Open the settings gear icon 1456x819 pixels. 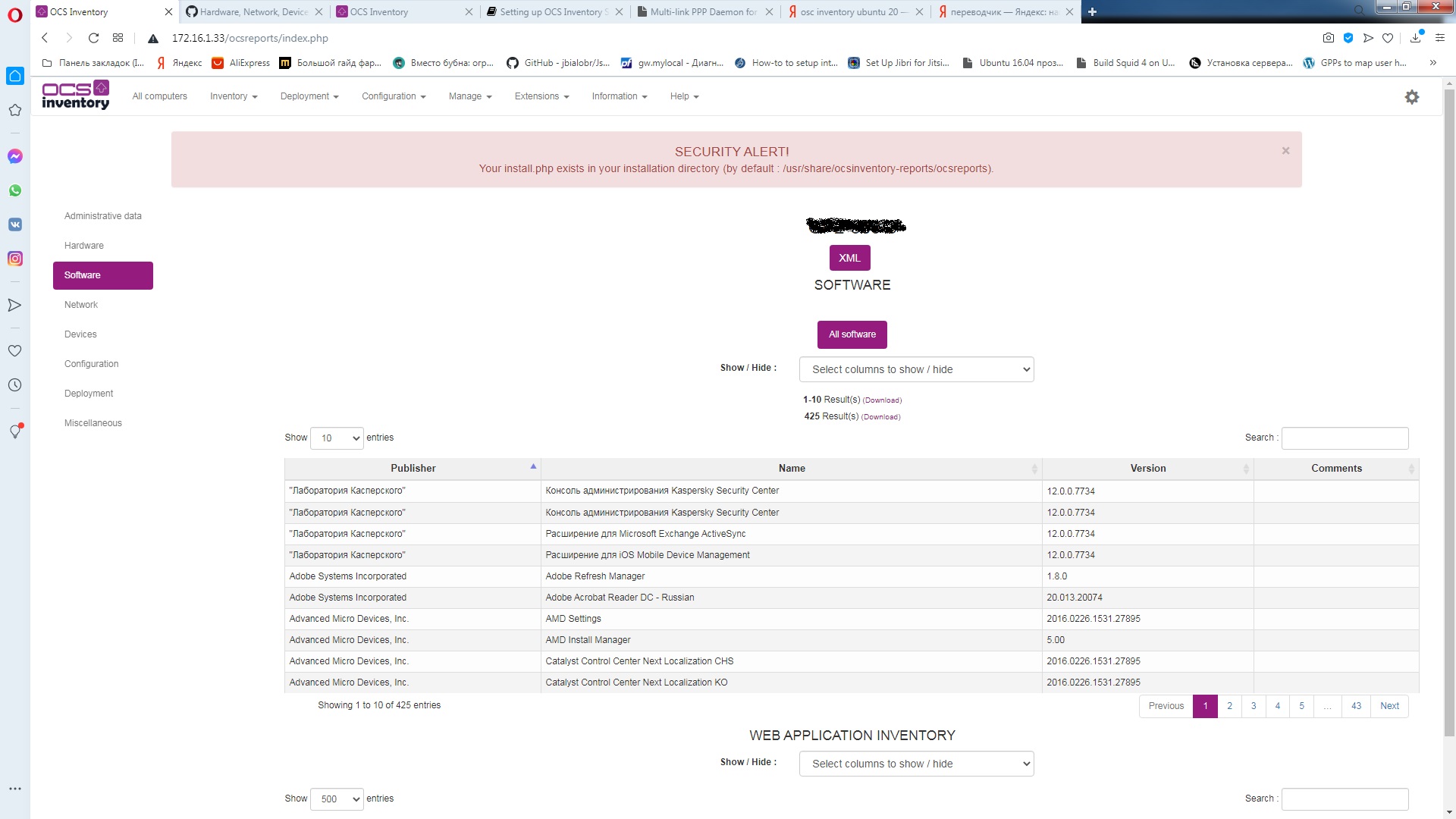(x=1411, y=97)
